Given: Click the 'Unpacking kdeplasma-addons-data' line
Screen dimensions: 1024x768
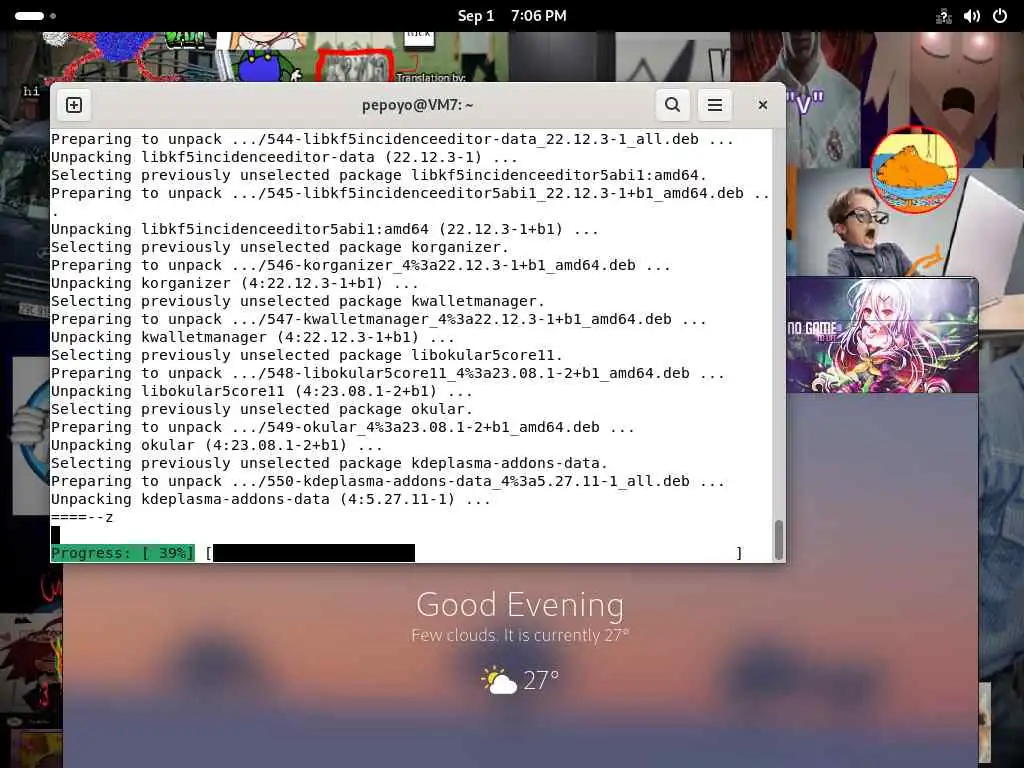Looking at the screenshot, I should point(270,500).
